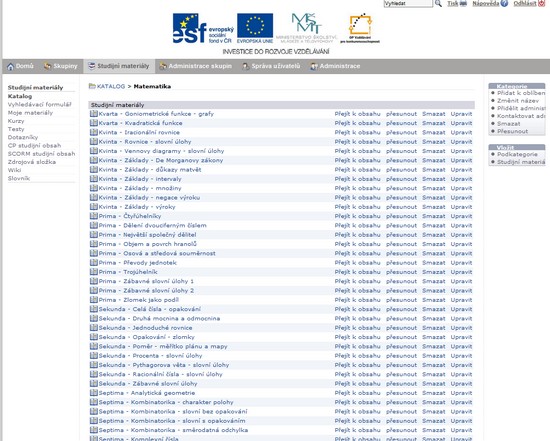Click Smazat in the Kategorie panel
Viewport: 550px width, 441px height.
pyautogui.click(x=509, y=123)
